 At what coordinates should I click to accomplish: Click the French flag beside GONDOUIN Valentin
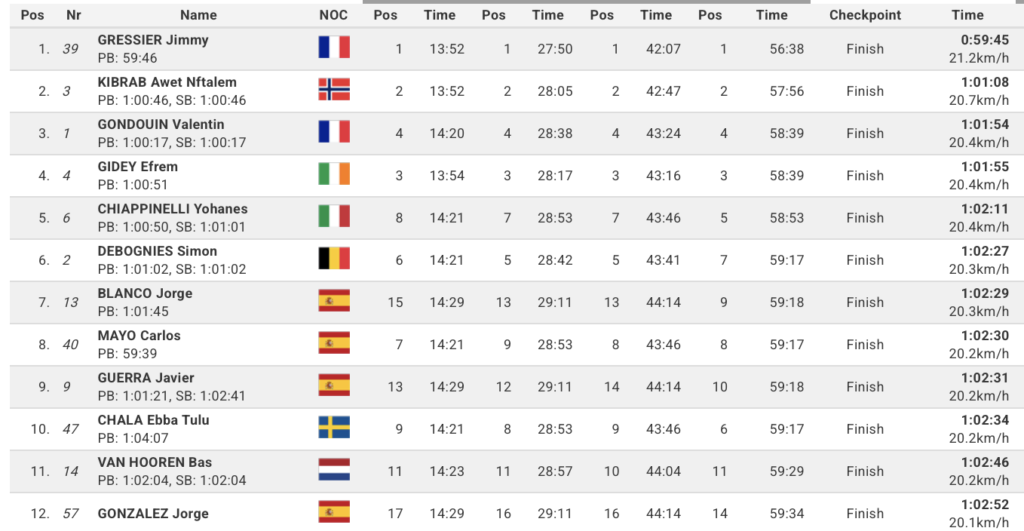tap(334, 132)
